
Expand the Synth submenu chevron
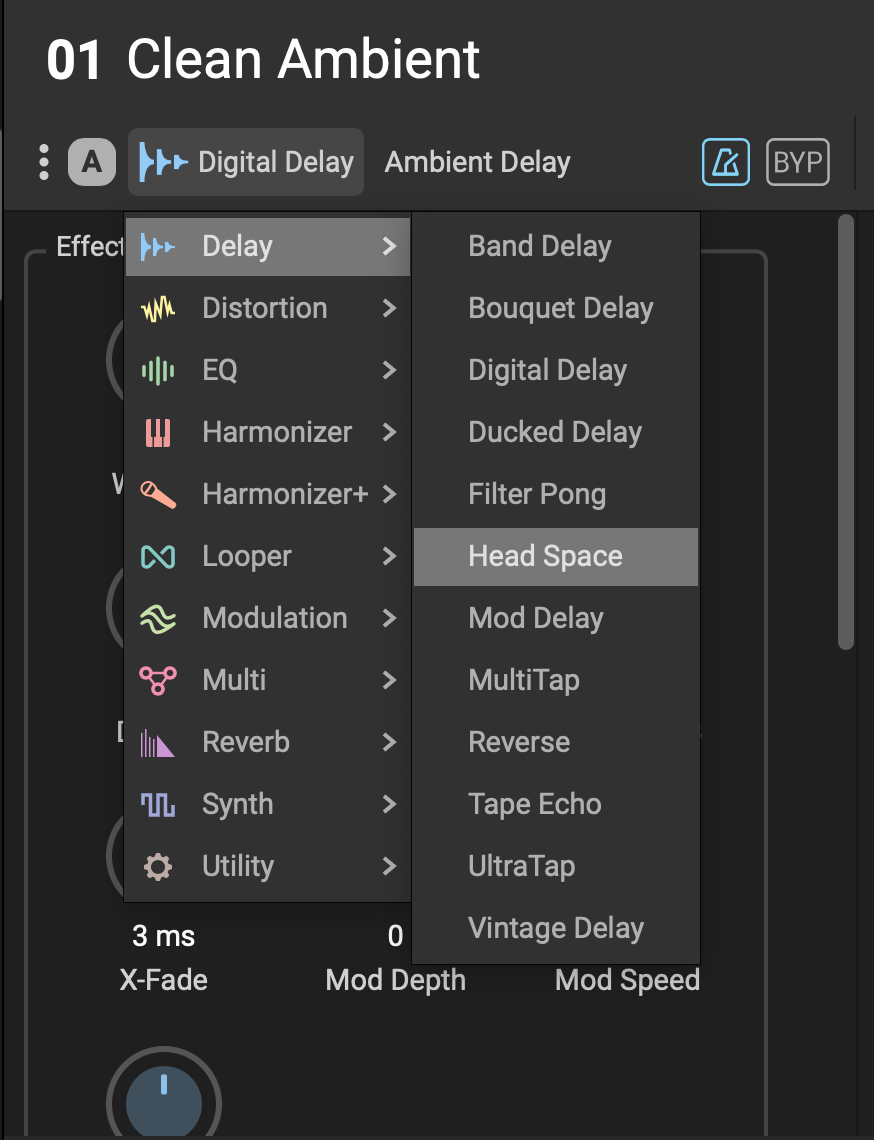[389, 804]
